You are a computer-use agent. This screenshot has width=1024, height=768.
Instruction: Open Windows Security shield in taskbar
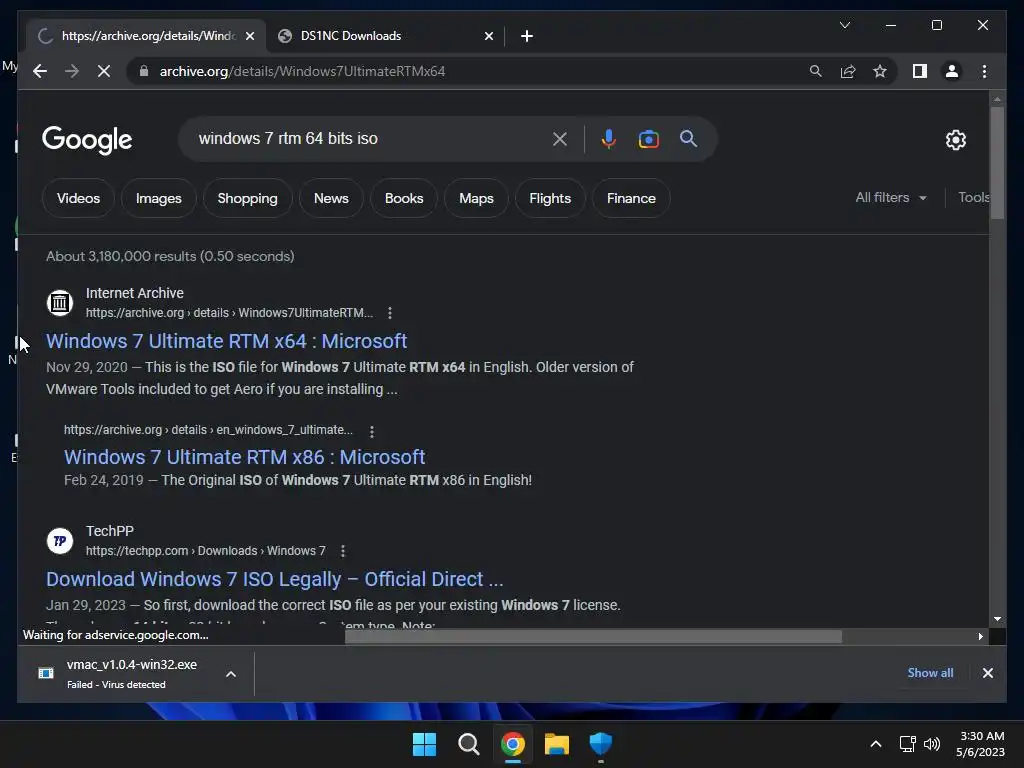(x=600, y=744)
